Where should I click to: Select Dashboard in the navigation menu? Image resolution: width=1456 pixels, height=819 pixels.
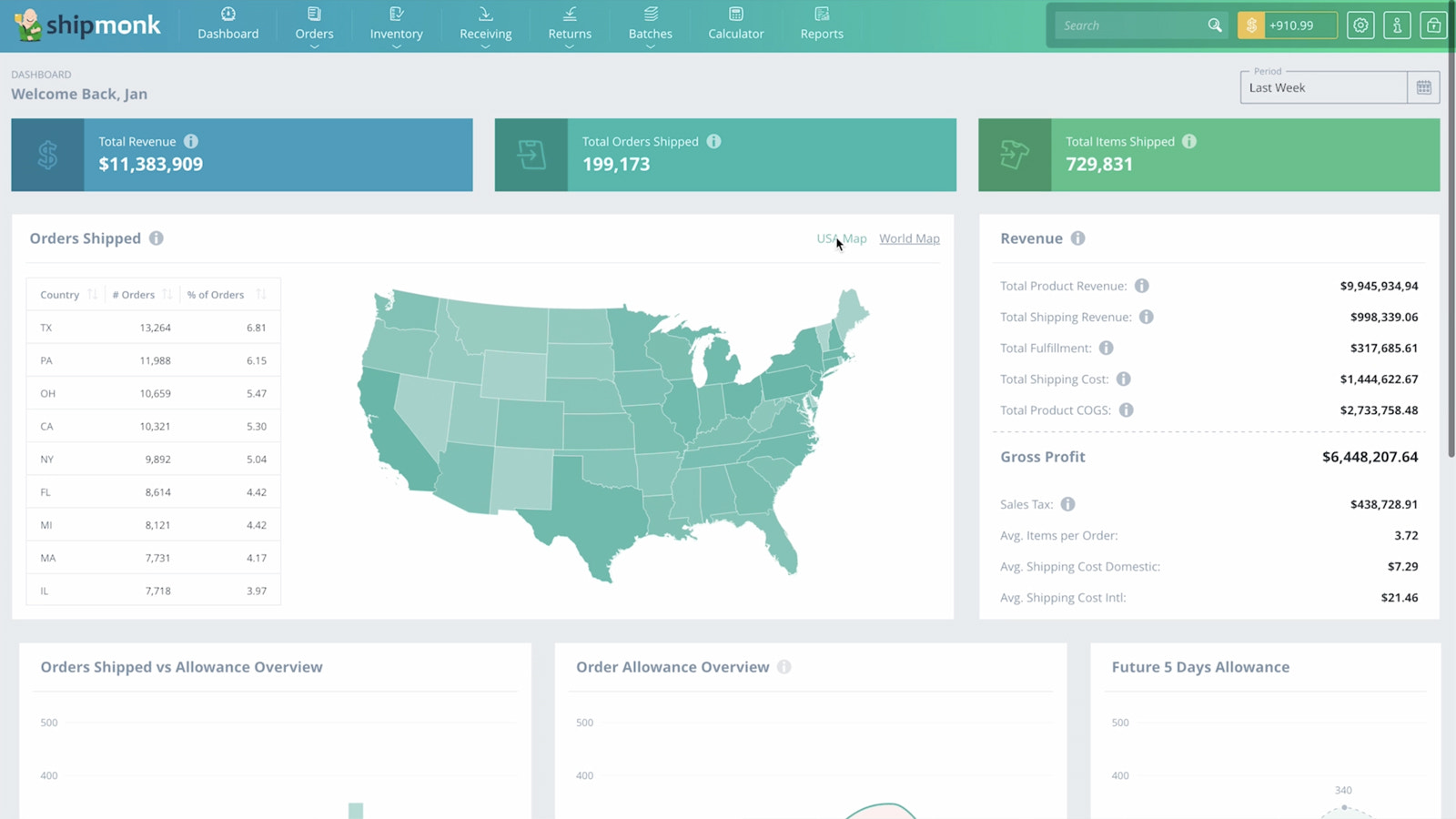228,25
